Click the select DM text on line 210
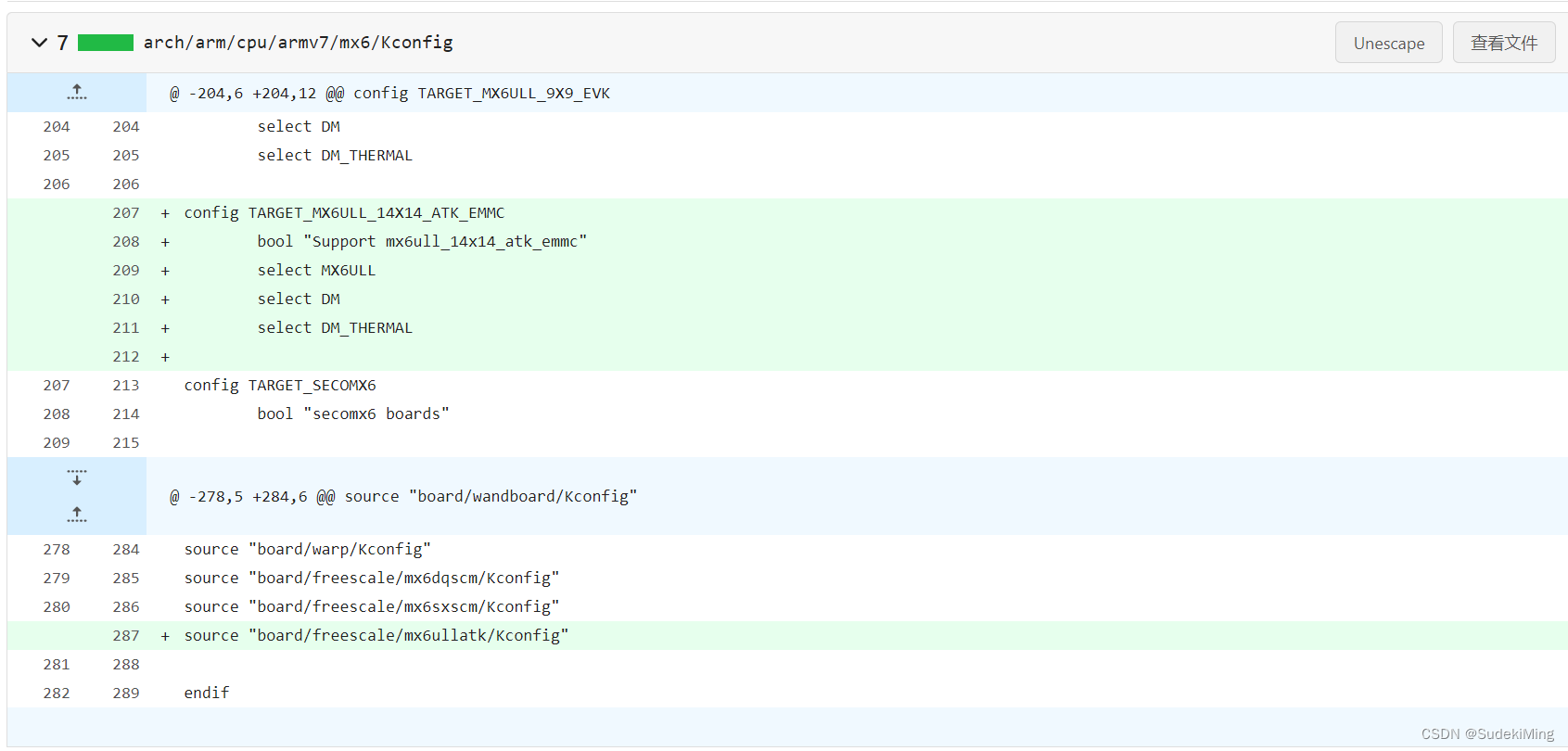Viewport: 1568px width, 751px height. tap(299, 299)
